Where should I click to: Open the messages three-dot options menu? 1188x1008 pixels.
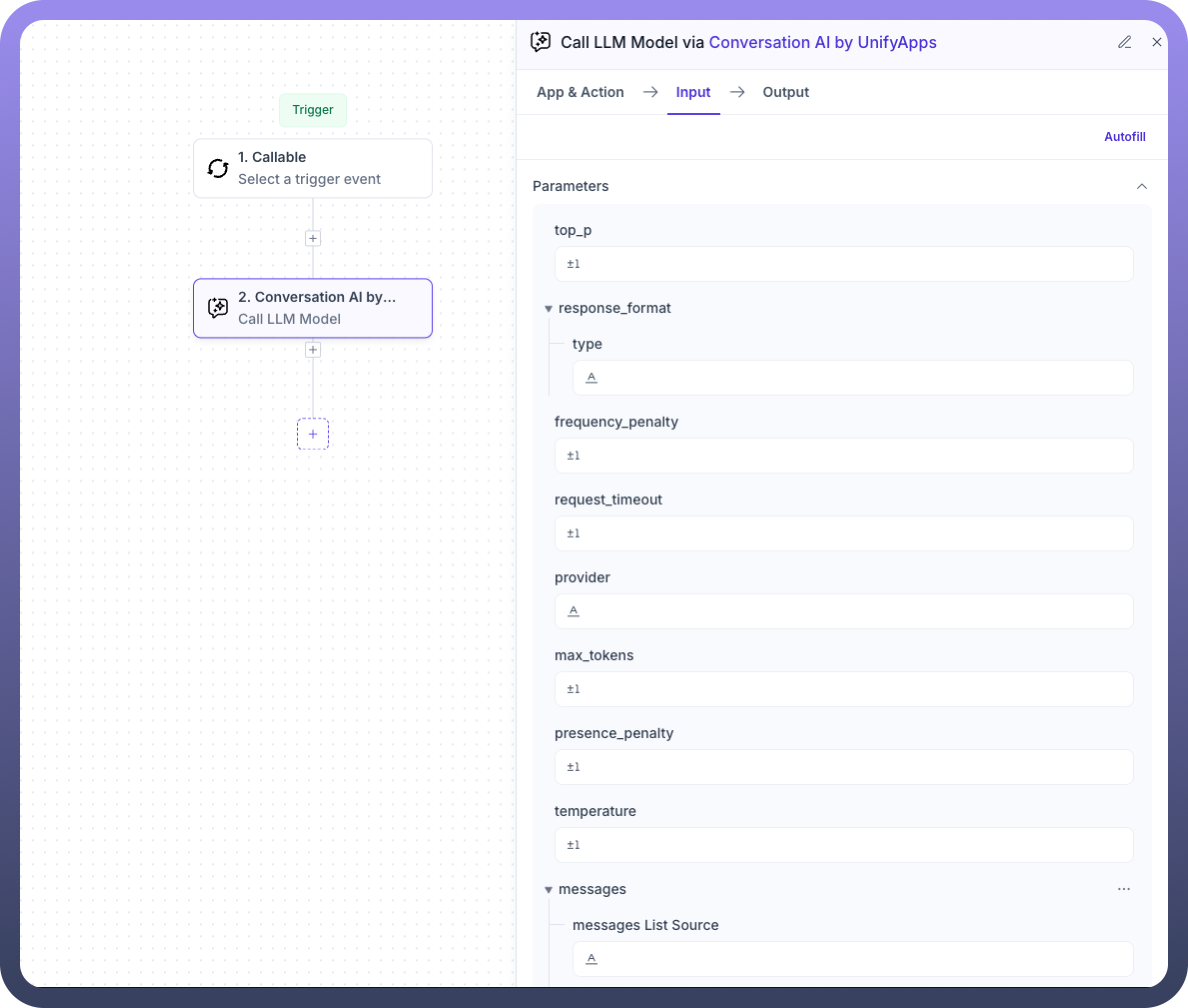pos(1124,889)
